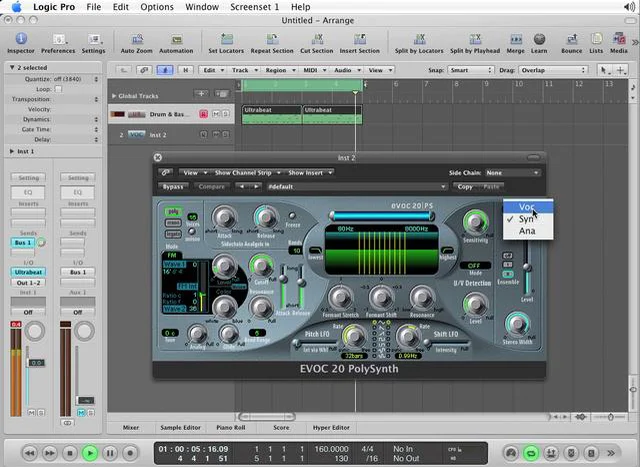Click the Settings toolbar icon

pos(93,43)
